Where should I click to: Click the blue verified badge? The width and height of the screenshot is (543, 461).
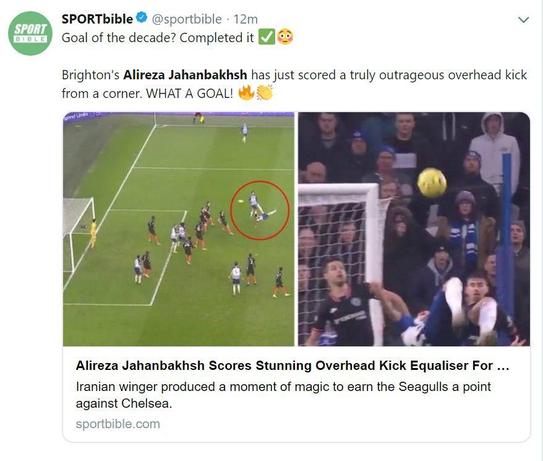pyautogui.click(x=141, y=18)
